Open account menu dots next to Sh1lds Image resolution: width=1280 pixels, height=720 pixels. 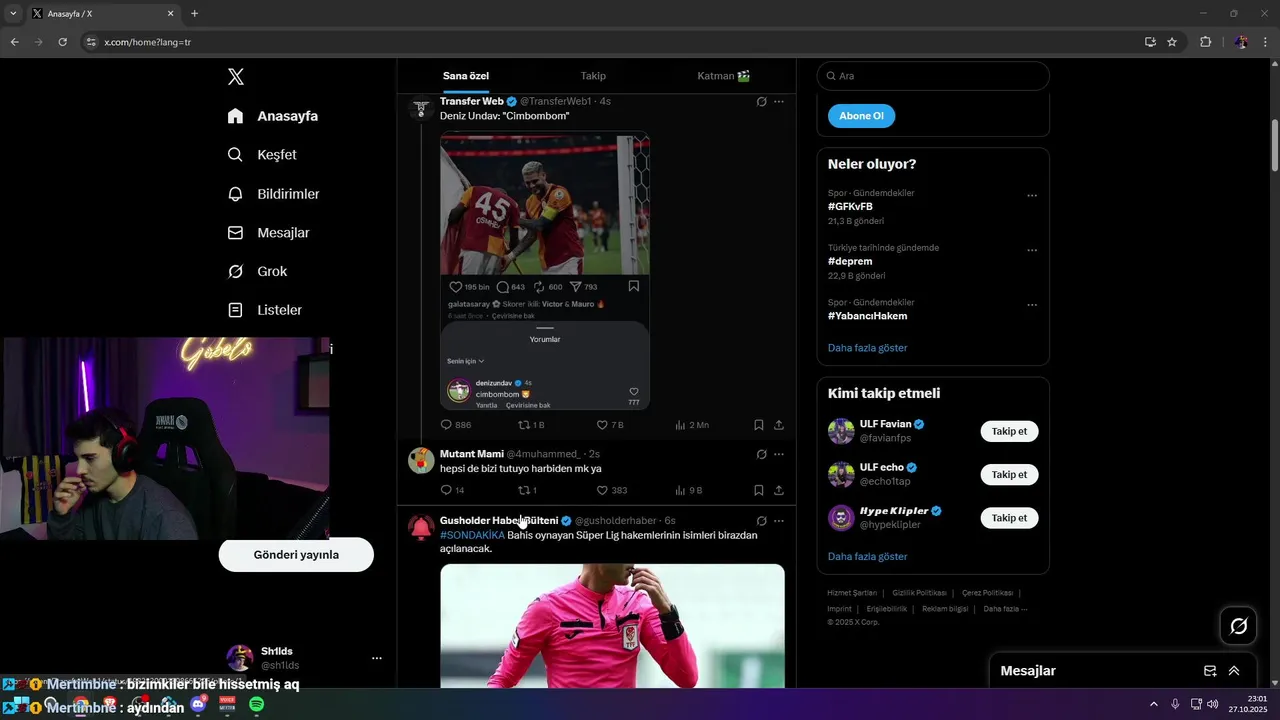pos(377,658)
